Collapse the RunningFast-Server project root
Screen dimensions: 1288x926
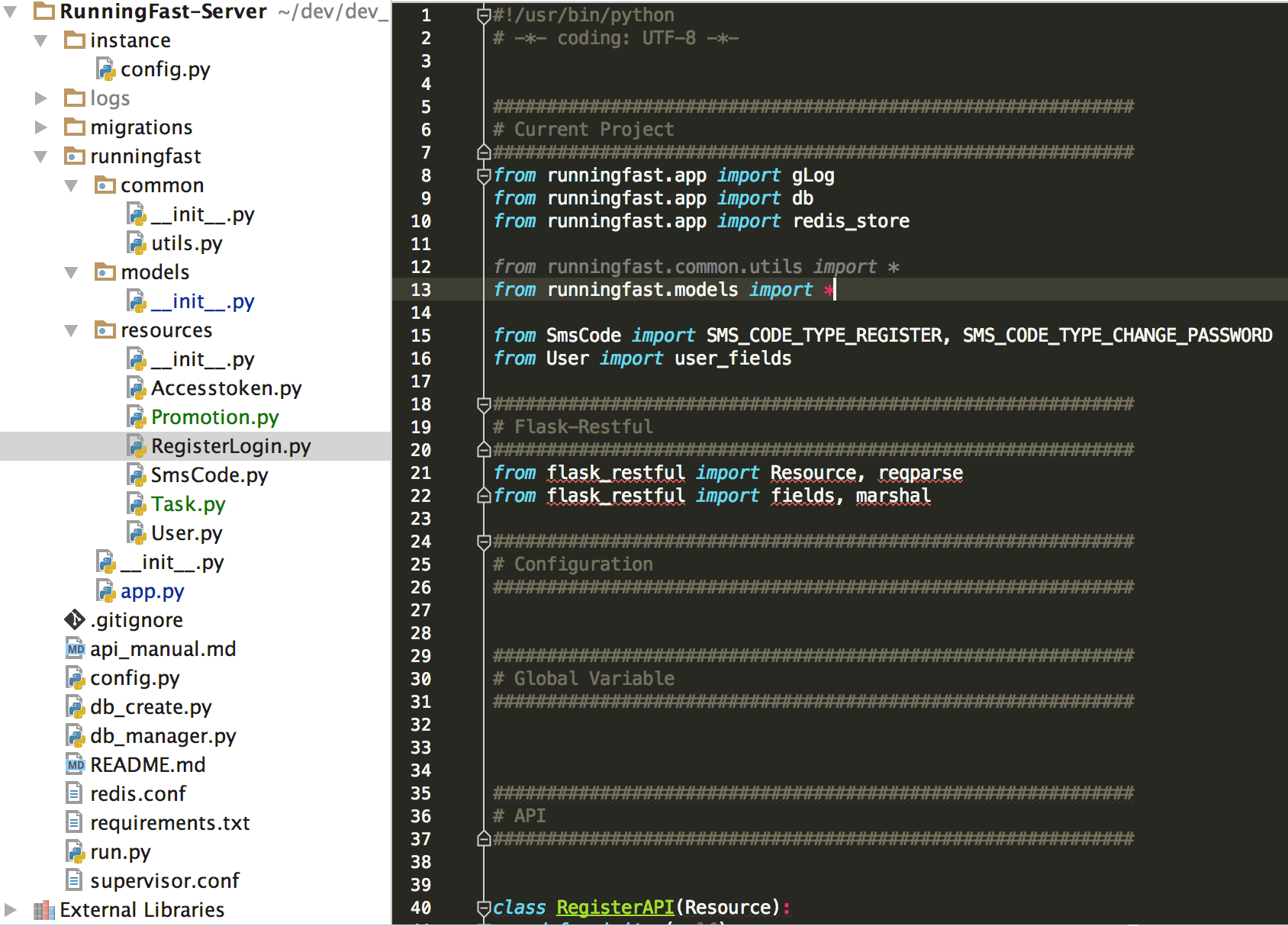point(11,11)
